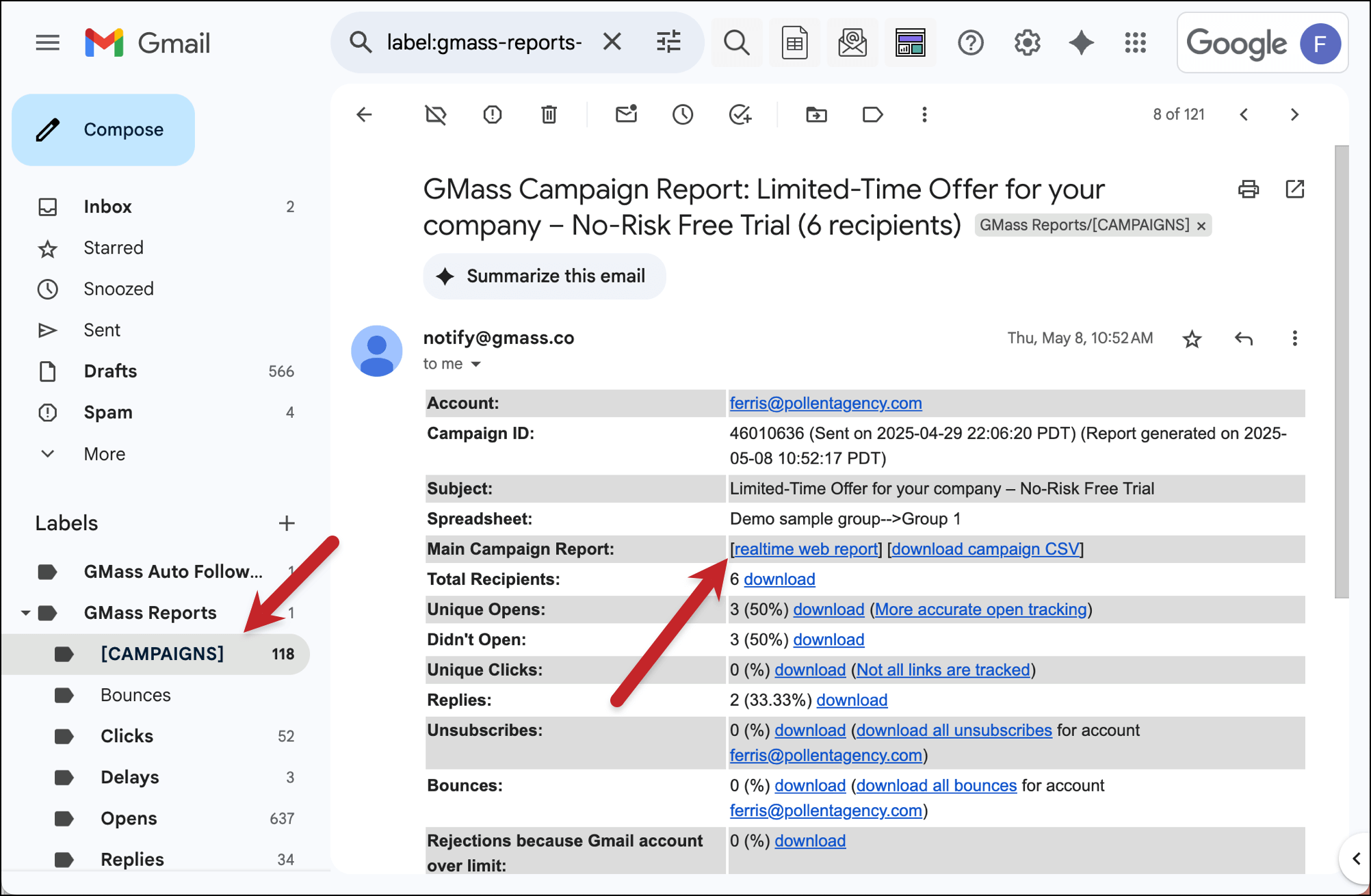The height and width of the screenshot is (896, 1371).
Task: Star this email from notify@gmass.co
Action: point(1192,339)
